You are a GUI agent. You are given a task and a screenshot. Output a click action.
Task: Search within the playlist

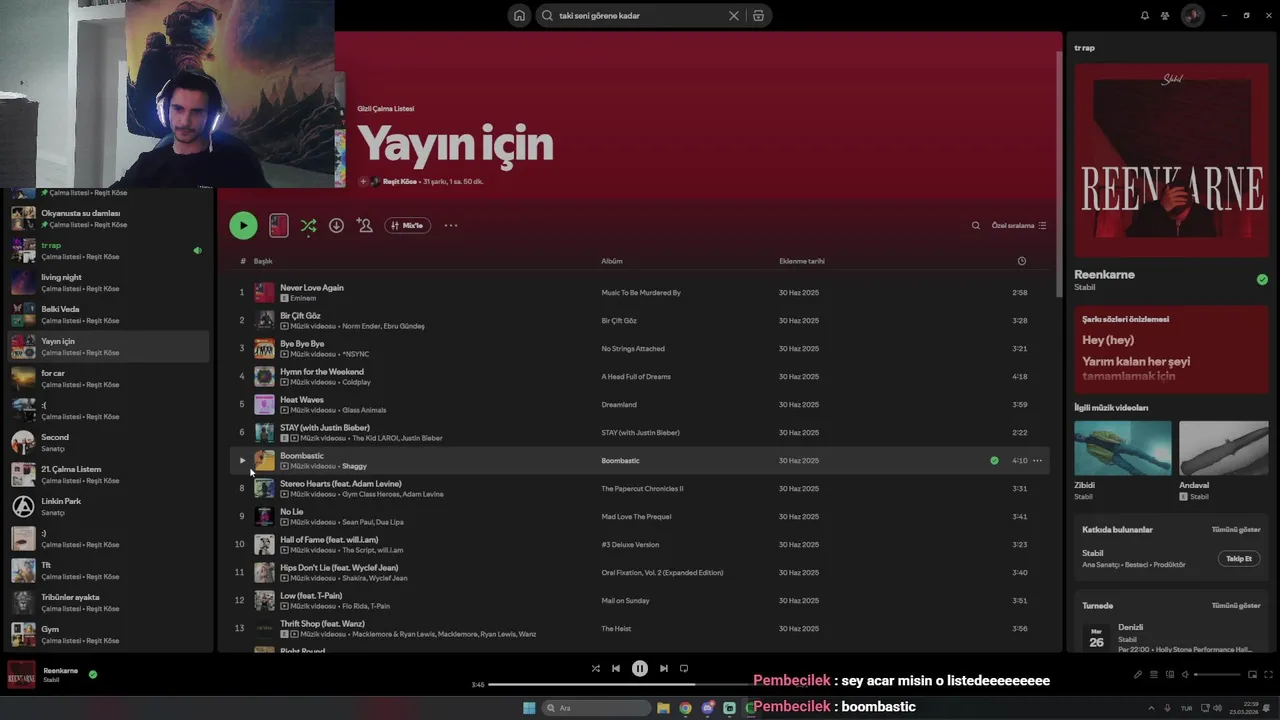click(x=976, y=226)
